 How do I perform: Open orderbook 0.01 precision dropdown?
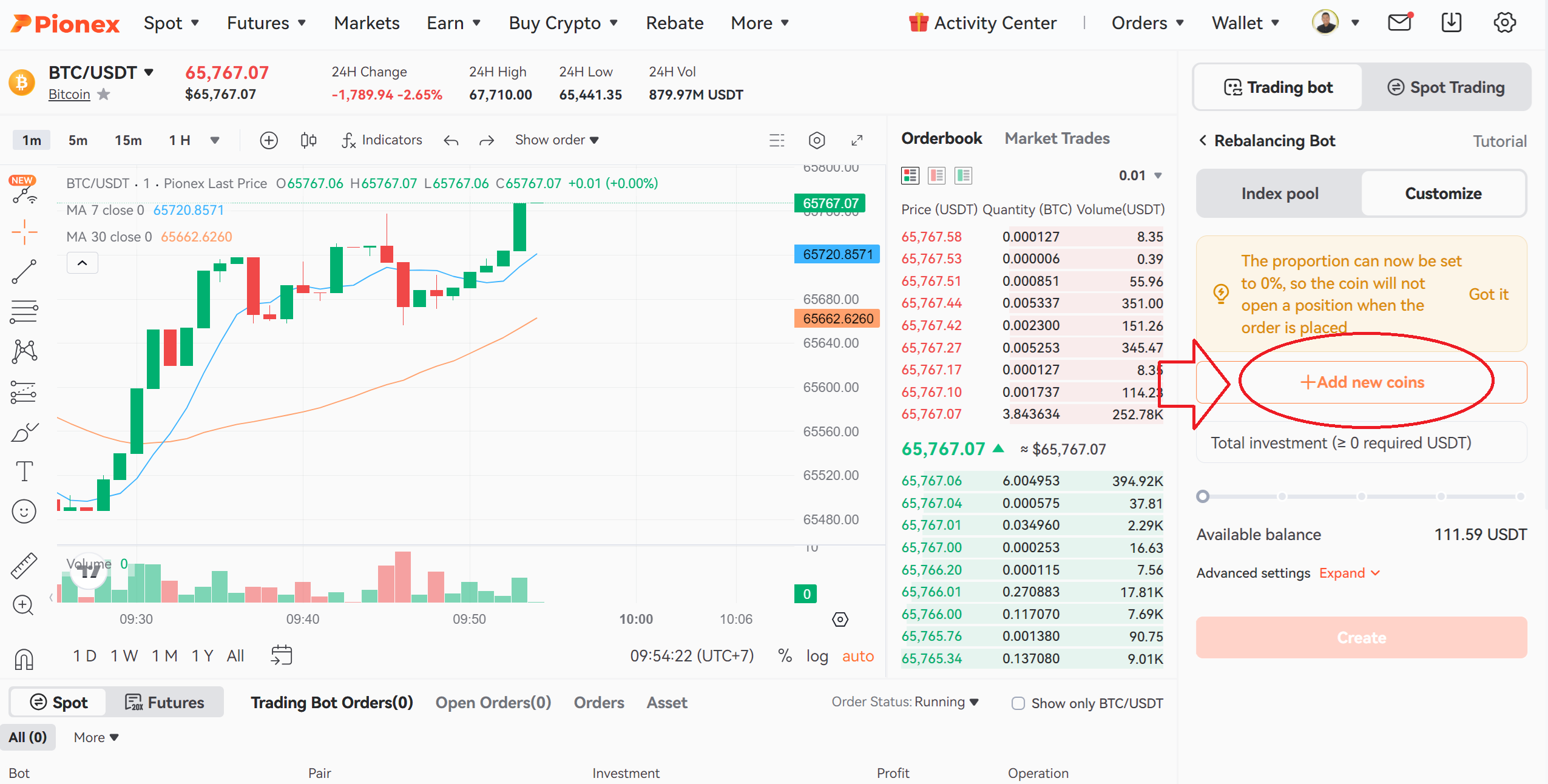pos(1140,175)
